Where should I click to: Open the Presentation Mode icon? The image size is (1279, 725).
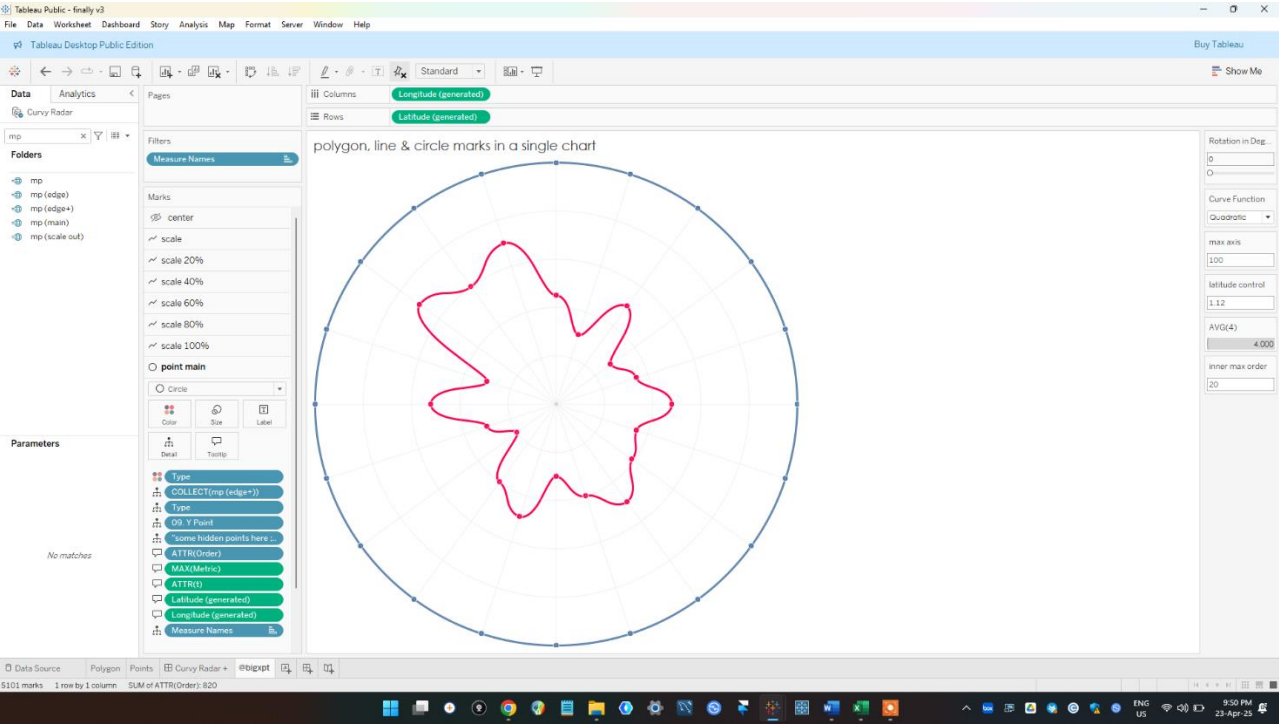537,72
